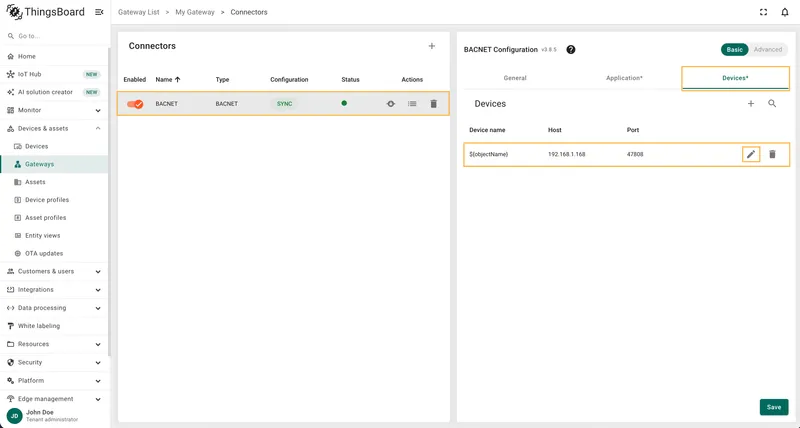The width and height of the screenshot is (800, 428).
Task: Switch to Advanced configuration mode
Action: tap(768, 49)
